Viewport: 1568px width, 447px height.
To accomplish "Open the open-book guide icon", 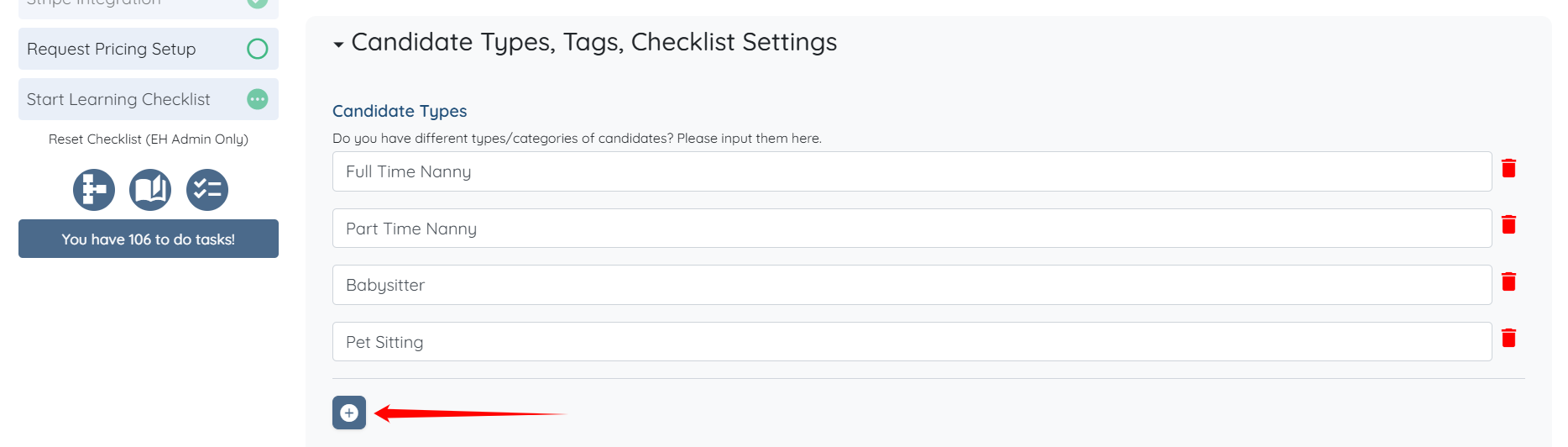I will [x=150, y=190].
